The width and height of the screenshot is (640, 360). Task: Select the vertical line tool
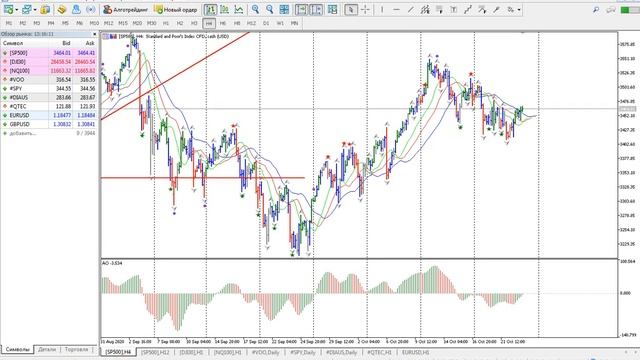coord(382,9)
